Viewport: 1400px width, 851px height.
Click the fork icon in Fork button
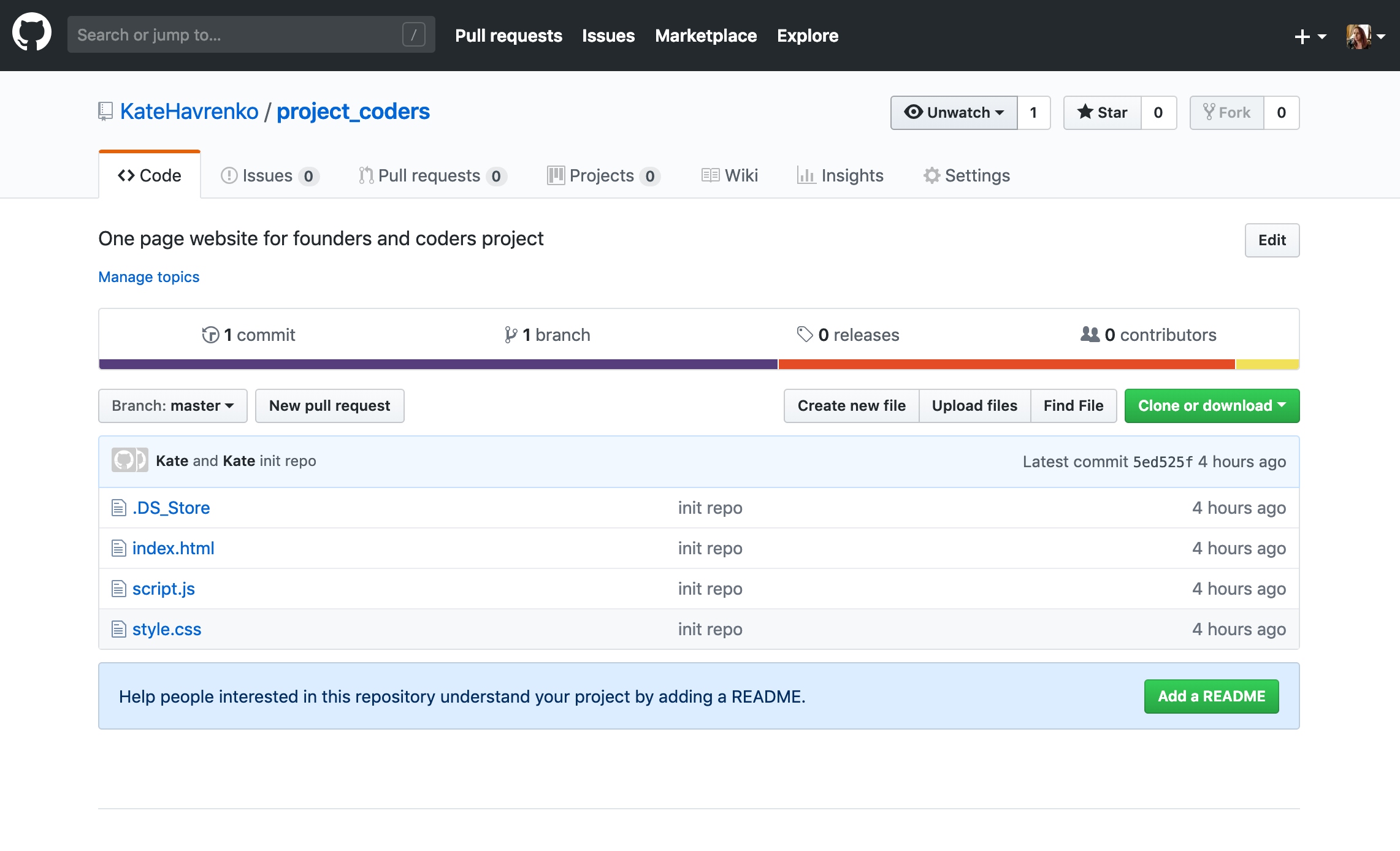coord(1209,112)
